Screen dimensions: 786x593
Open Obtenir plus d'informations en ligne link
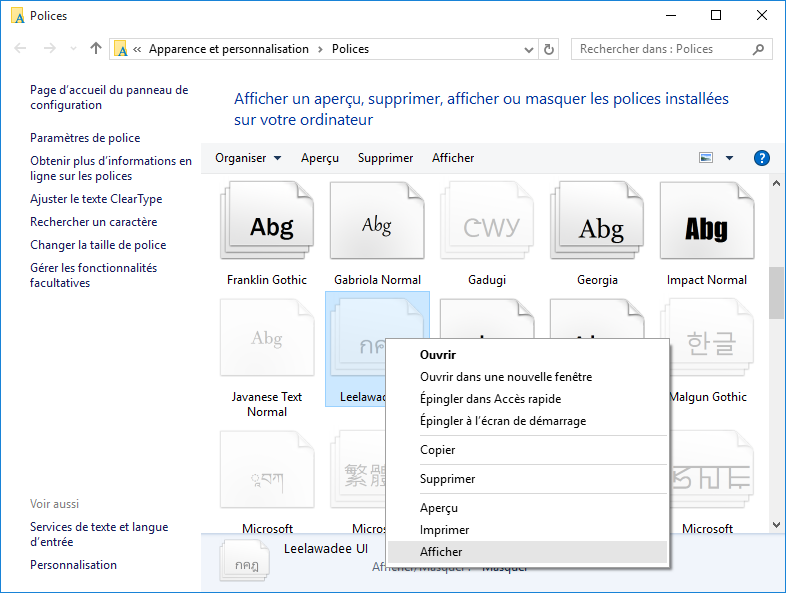(111, 168)
